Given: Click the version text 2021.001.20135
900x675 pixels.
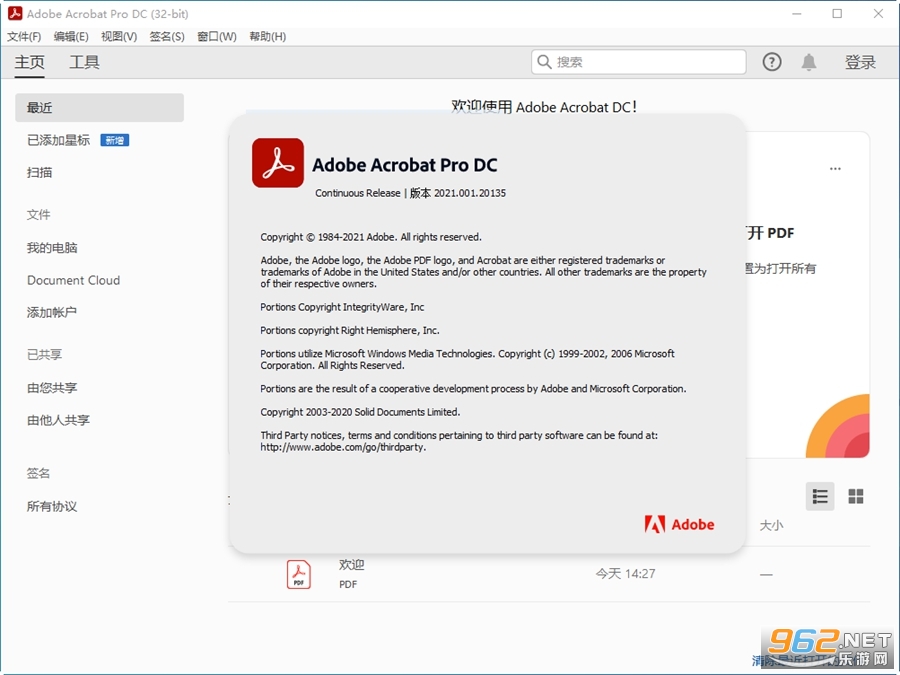Looking at the screenshot, I should click(x=470, y=193).
